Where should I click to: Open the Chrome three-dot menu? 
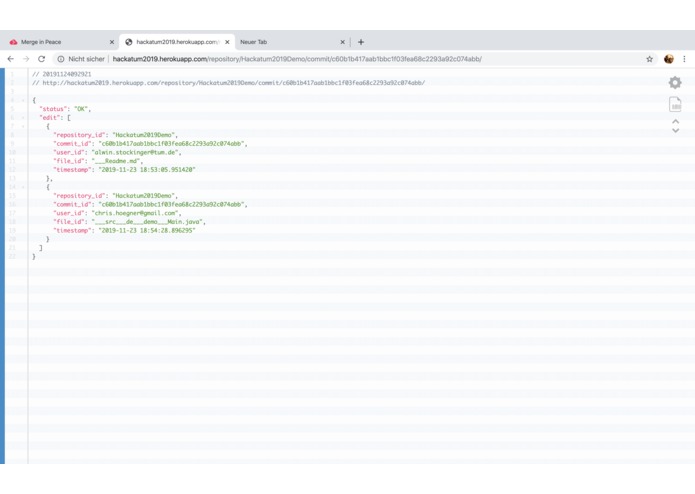click(684, 59)
